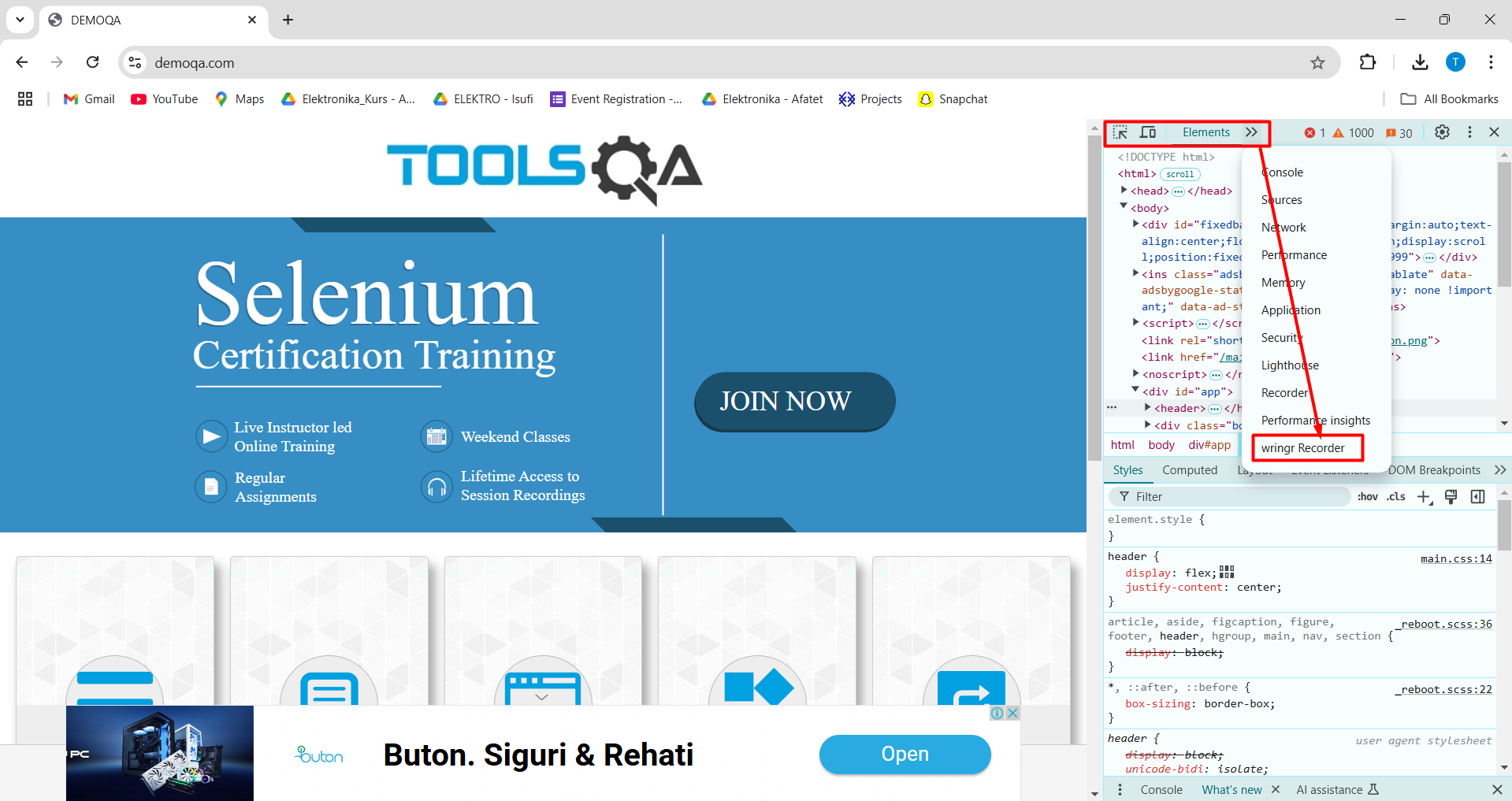Click the more tabs chevron beside Elements
The image size is (1512, 801).
[1252, 132]
